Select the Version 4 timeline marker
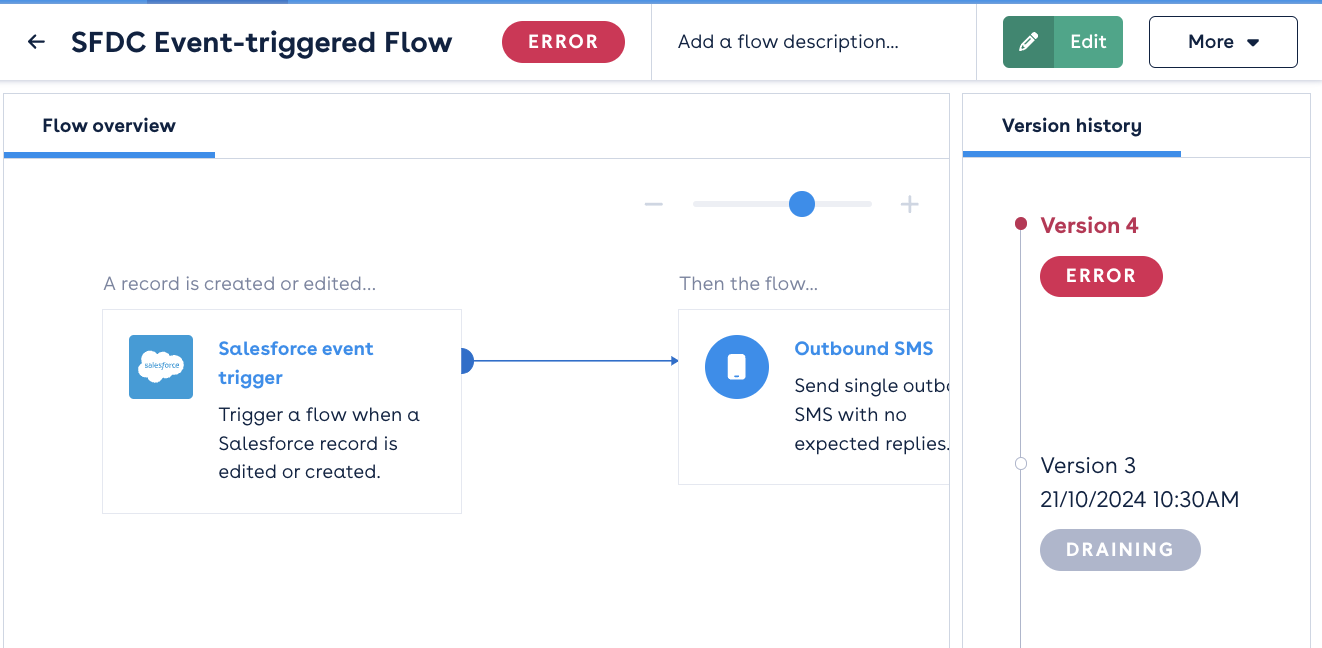This screenshot has width=1322, height=648. 1020,224
